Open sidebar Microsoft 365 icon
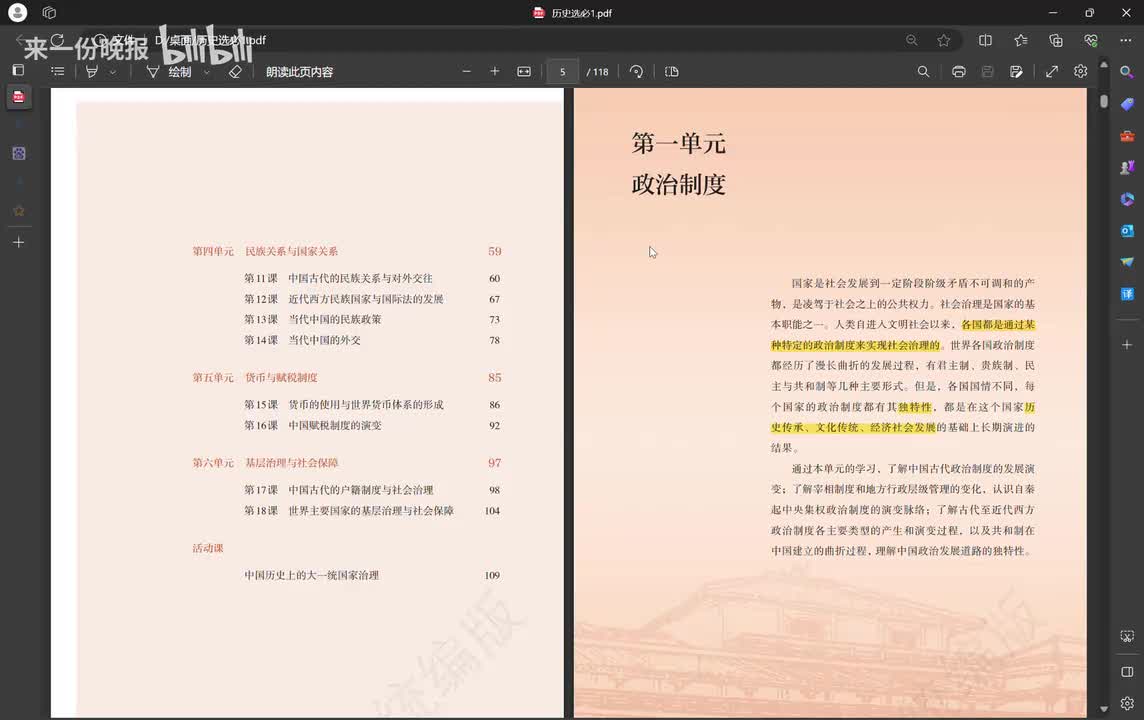Viewport: 1144px width, 720px height. 1127,199
